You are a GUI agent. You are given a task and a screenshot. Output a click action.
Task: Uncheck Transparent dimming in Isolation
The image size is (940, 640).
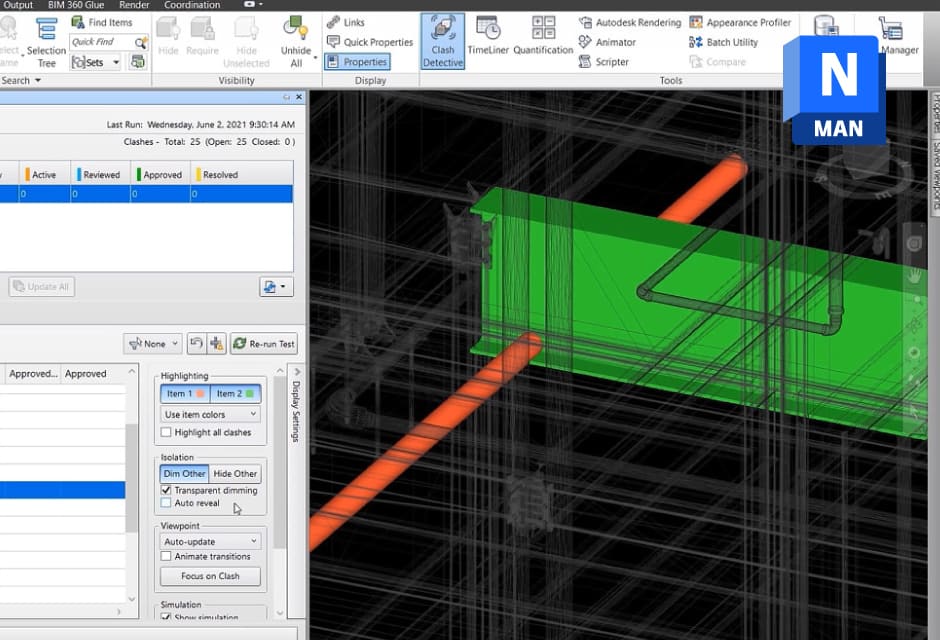[167, 490]
